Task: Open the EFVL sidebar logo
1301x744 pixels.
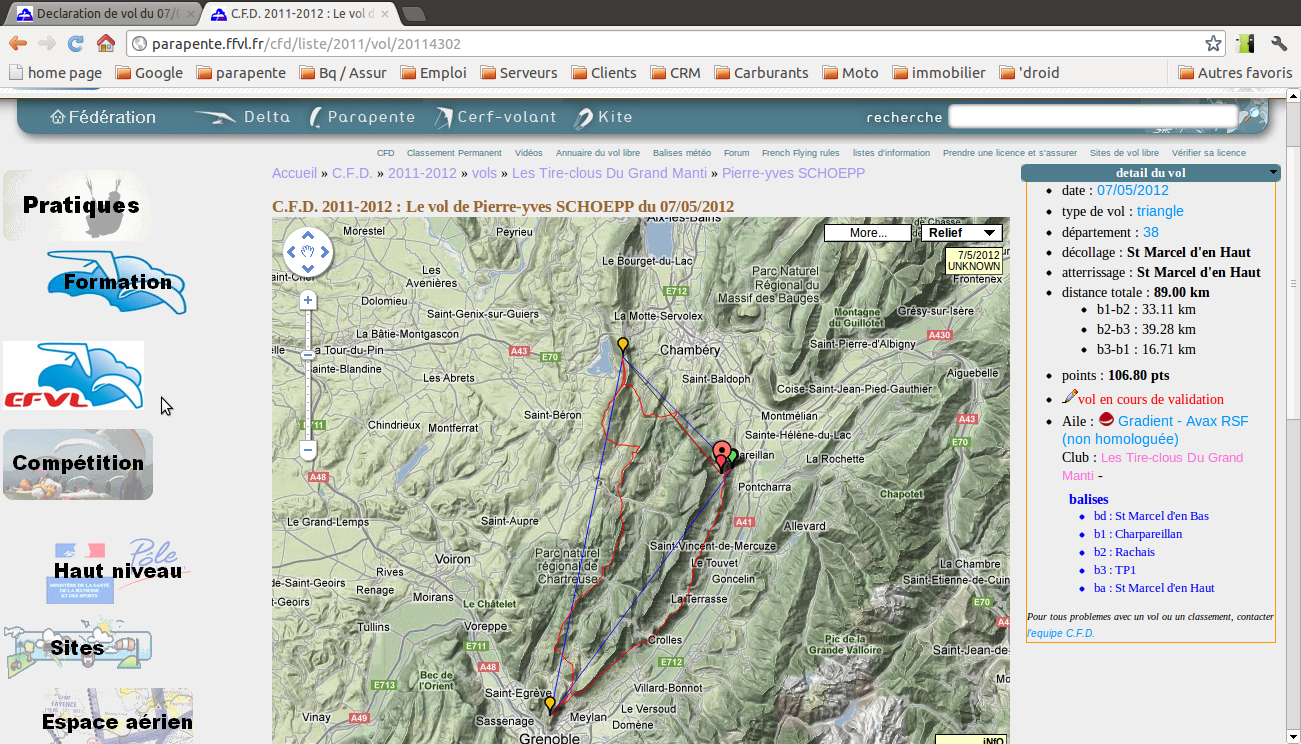Action: pyautogui.click(x=73, y=375)
